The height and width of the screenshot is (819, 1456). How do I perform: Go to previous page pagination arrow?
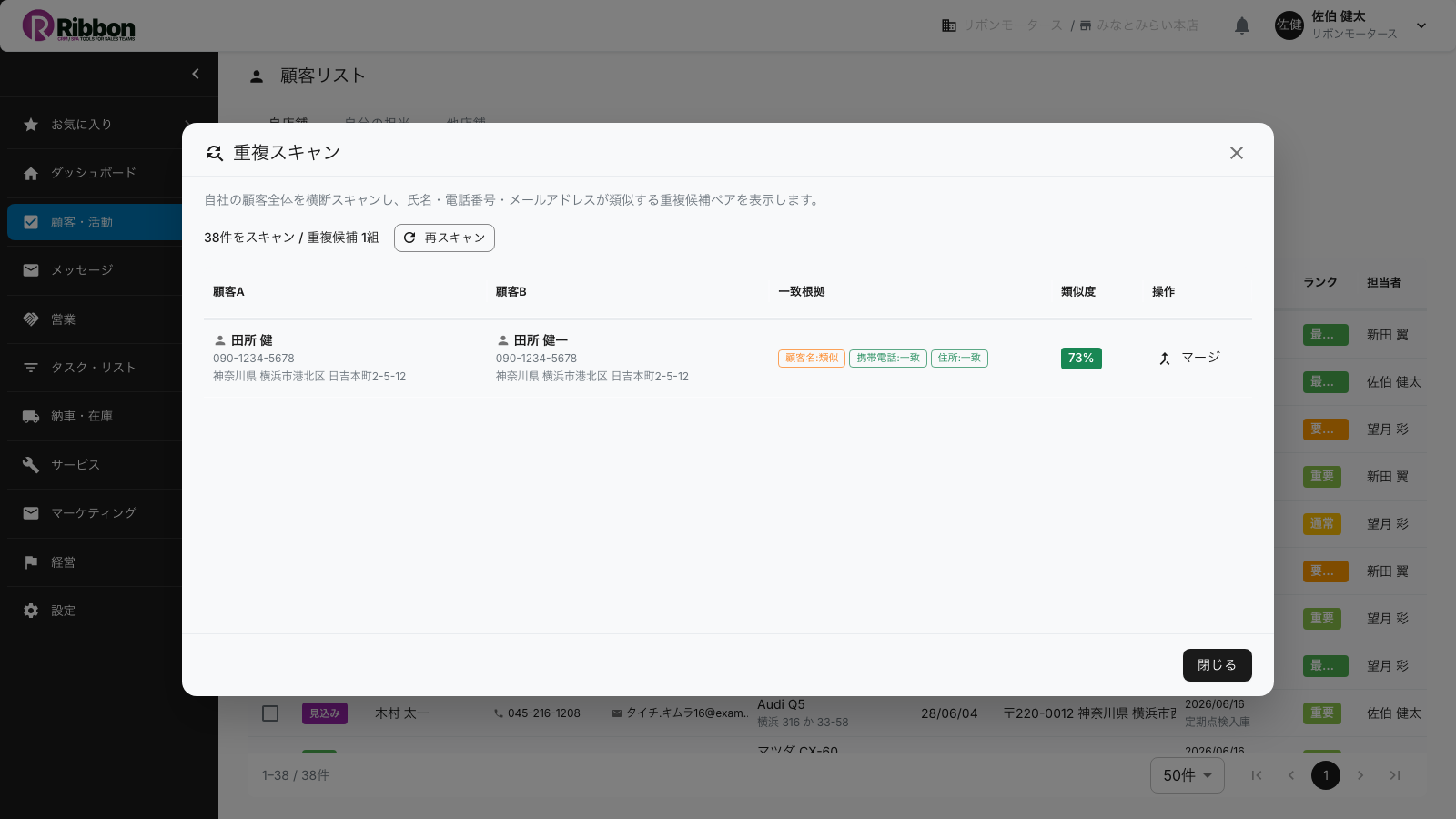1291,775
